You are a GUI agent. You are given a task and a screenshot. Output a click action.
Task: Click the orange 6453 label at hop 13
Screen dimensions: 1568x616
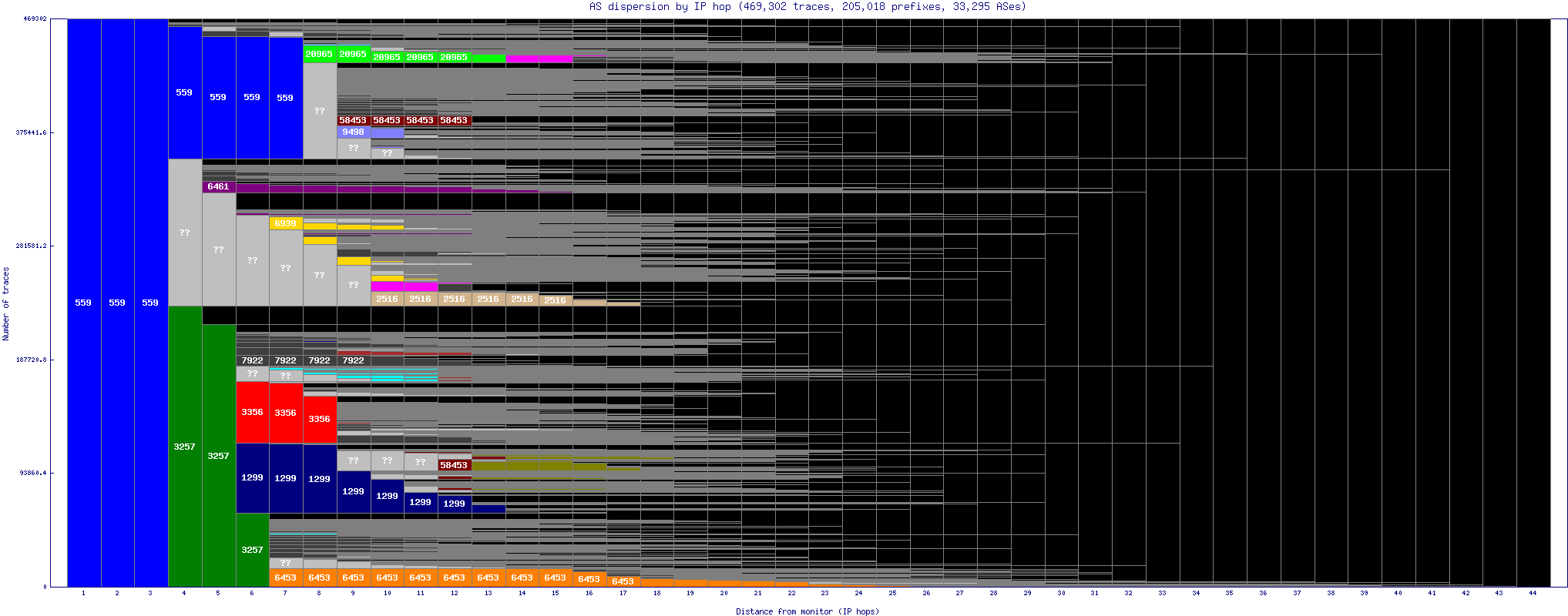(488, 577)
